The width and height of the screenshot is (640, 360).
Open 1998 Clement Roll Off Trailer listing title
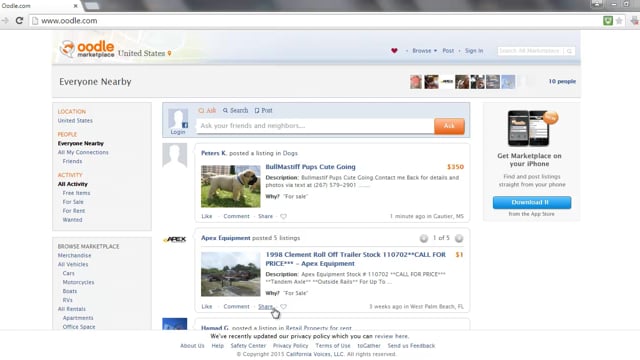[356, 259]
